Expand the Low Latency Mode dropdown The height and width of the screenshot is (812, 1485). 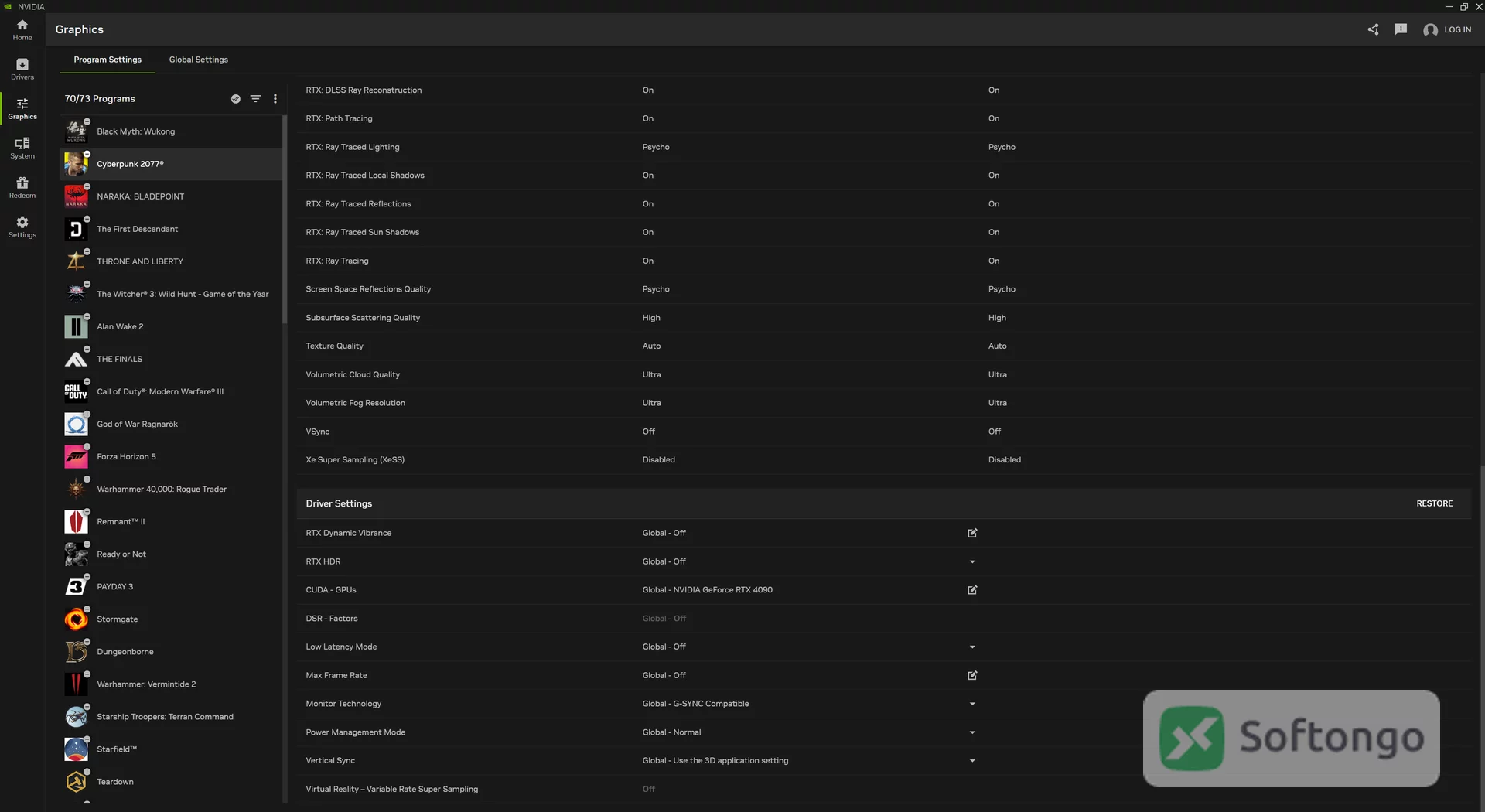pyautogui.click(x=972, y=647)
